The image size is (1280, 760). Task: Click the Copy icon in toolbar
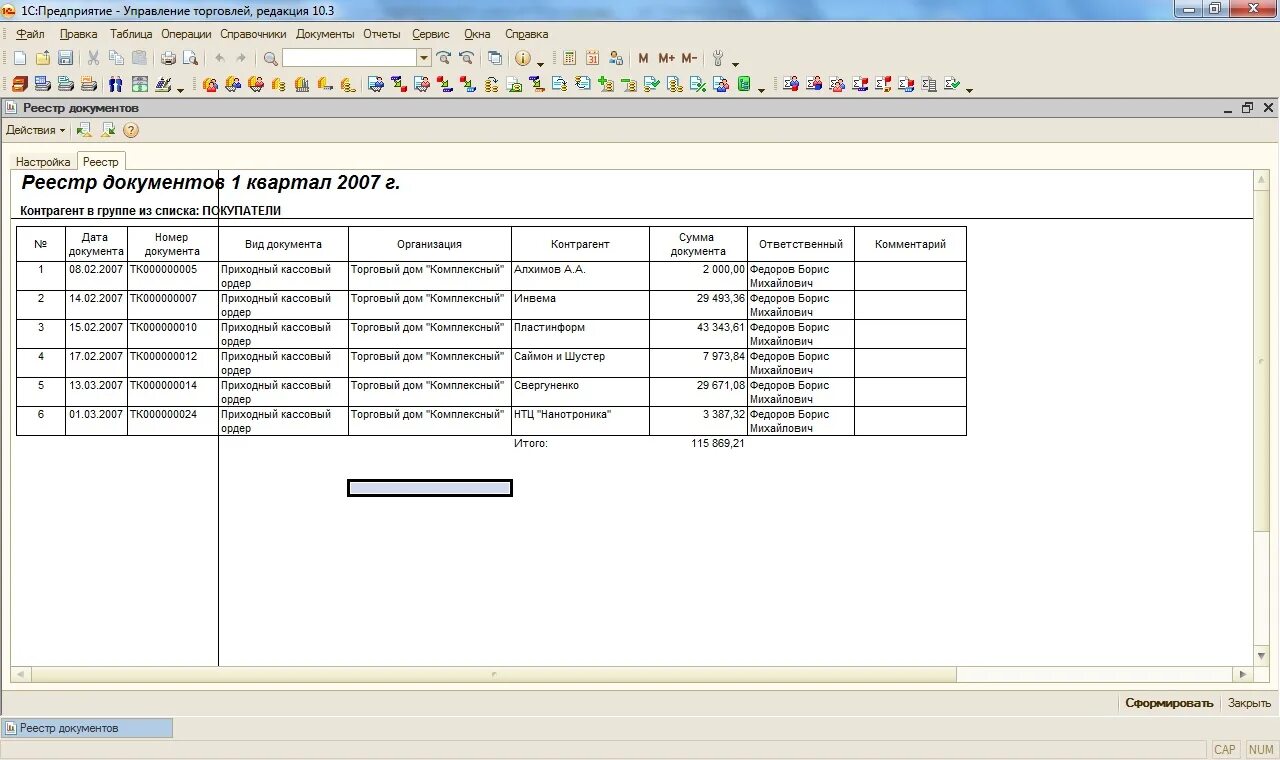click(x=116, y=59)
